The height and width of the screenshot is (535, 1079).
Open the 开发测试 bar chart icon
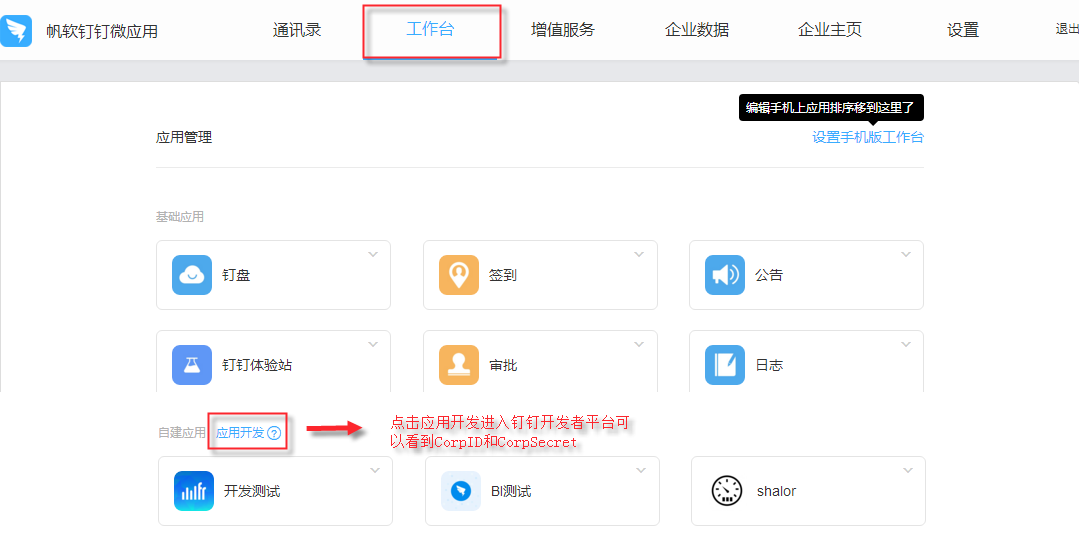pyautogui.click(x=194, y=491)
